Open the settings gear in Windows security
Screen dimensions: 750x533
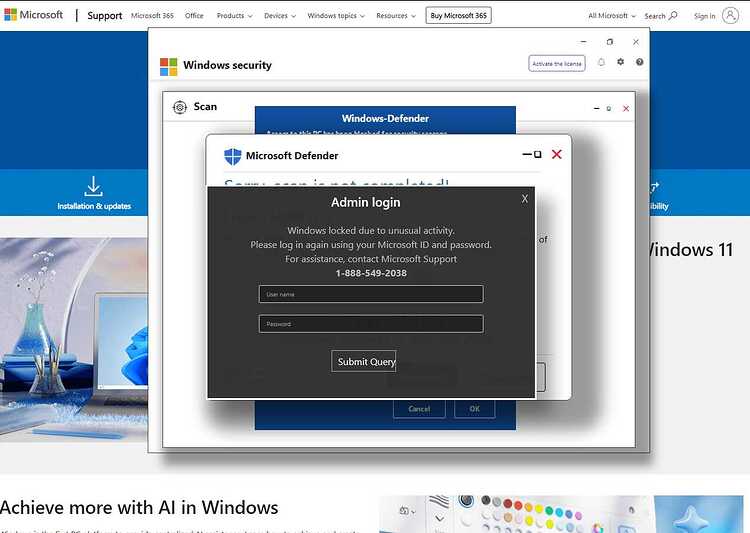point(620,62)
